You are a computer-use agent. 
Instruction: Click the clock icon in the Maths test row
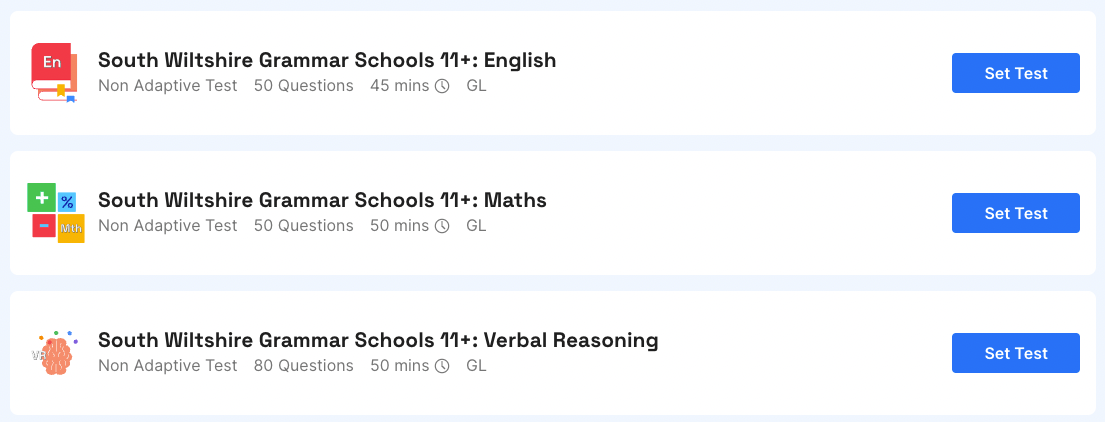point(442,226)
